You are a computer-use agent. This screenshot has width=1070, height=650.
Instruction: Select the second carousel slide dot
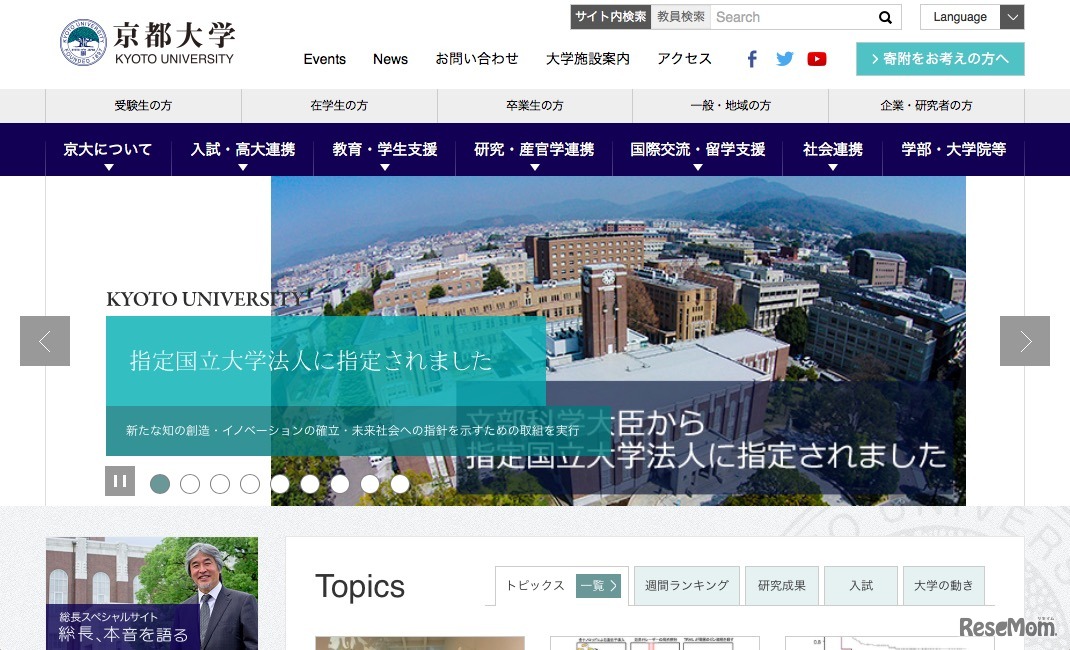[190, 484]
